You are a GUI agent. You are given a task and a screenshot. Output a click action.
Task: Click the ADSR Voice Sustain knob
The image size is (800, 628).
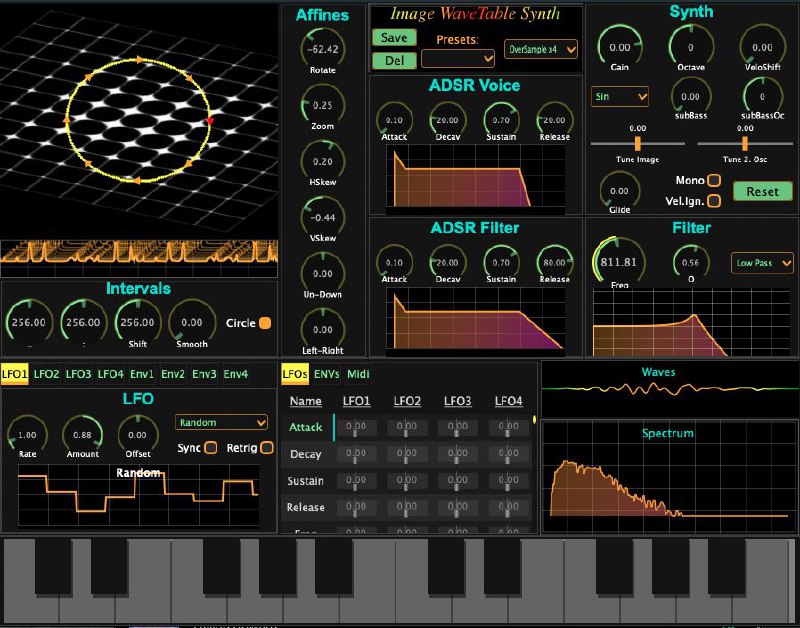tap(501, 120)
